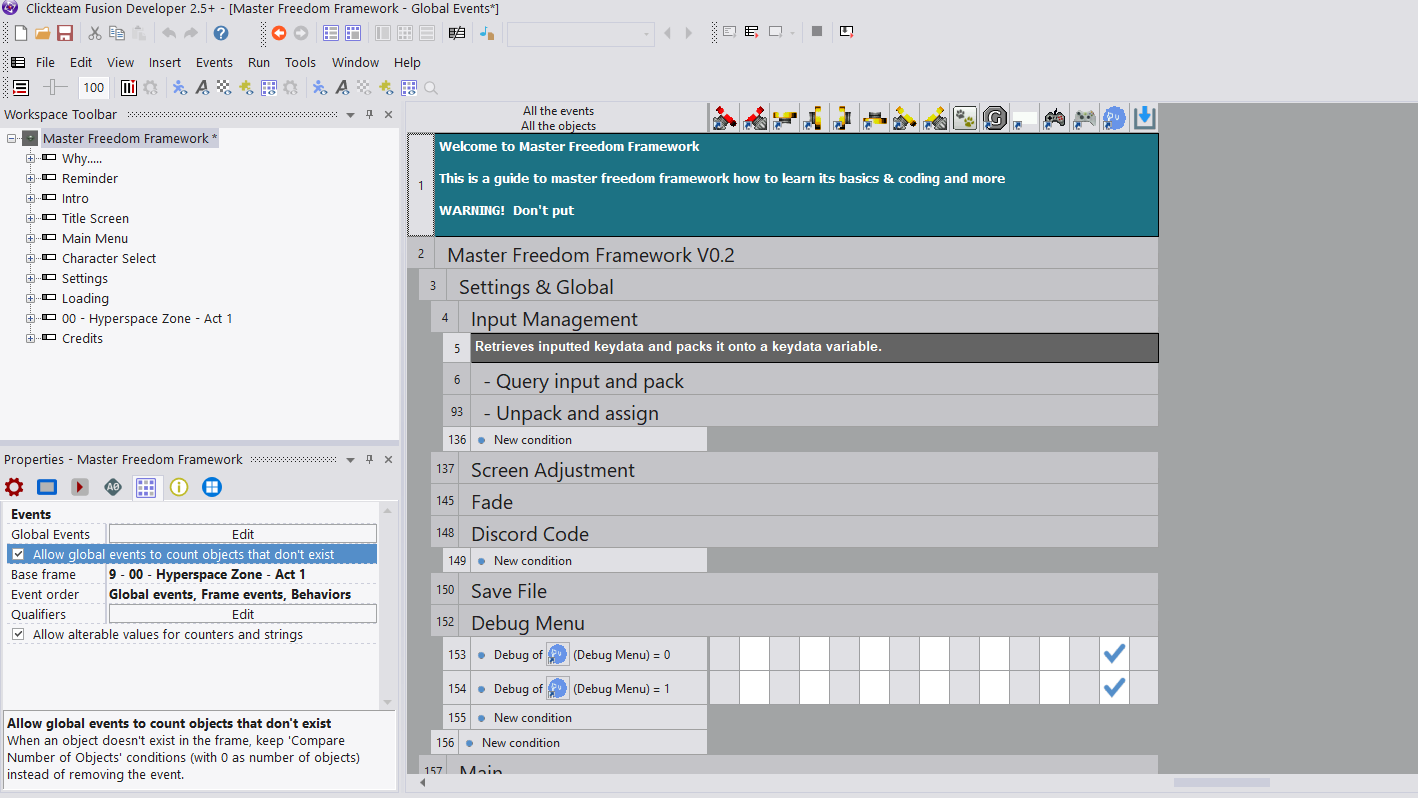Open the Events menu
The height and width of the screenshot is (798, 1418).
pyautogui.click(x=214, y=62)
